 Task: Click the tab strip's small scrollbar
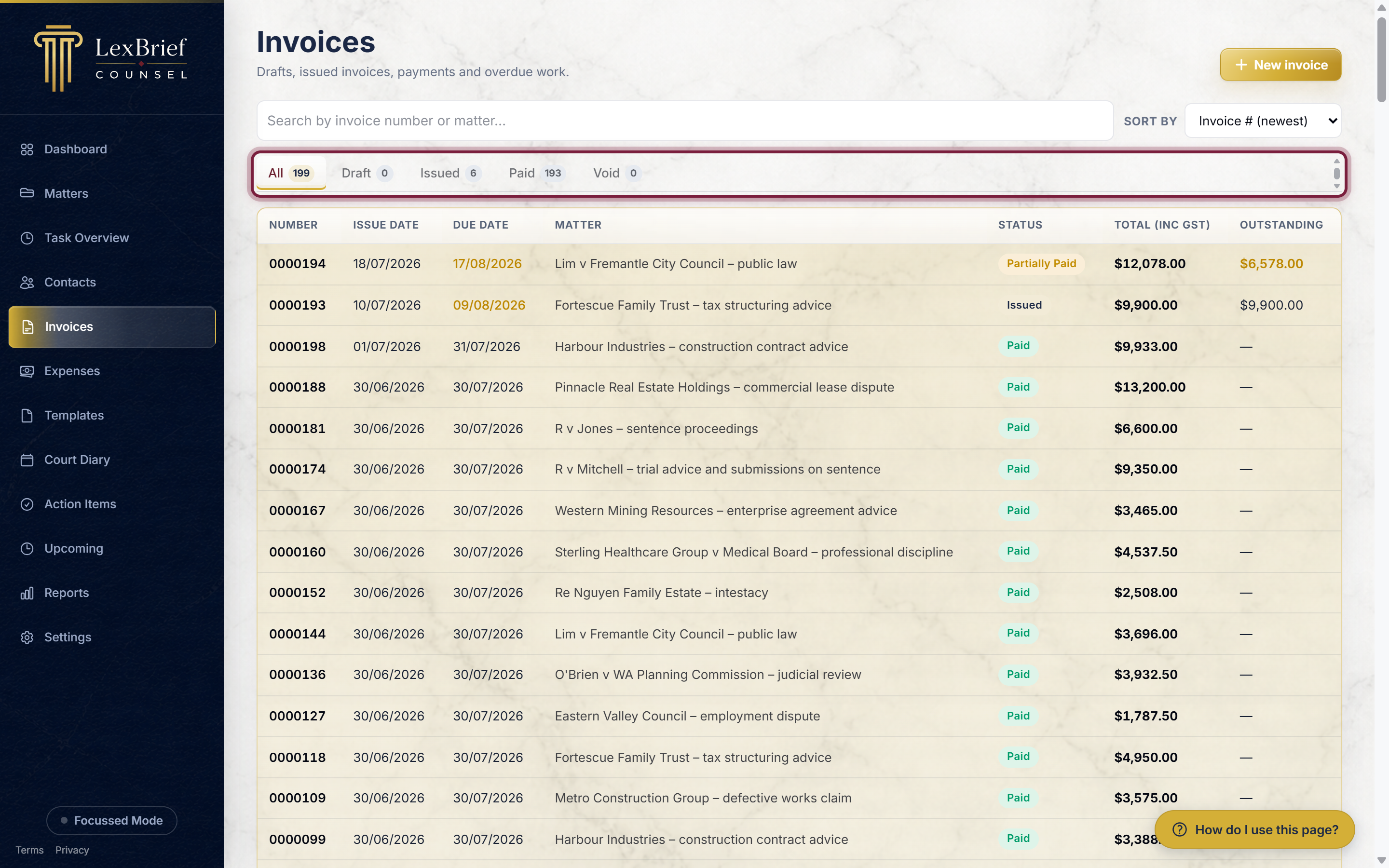pyautogui.click(x=1337, y=174)
